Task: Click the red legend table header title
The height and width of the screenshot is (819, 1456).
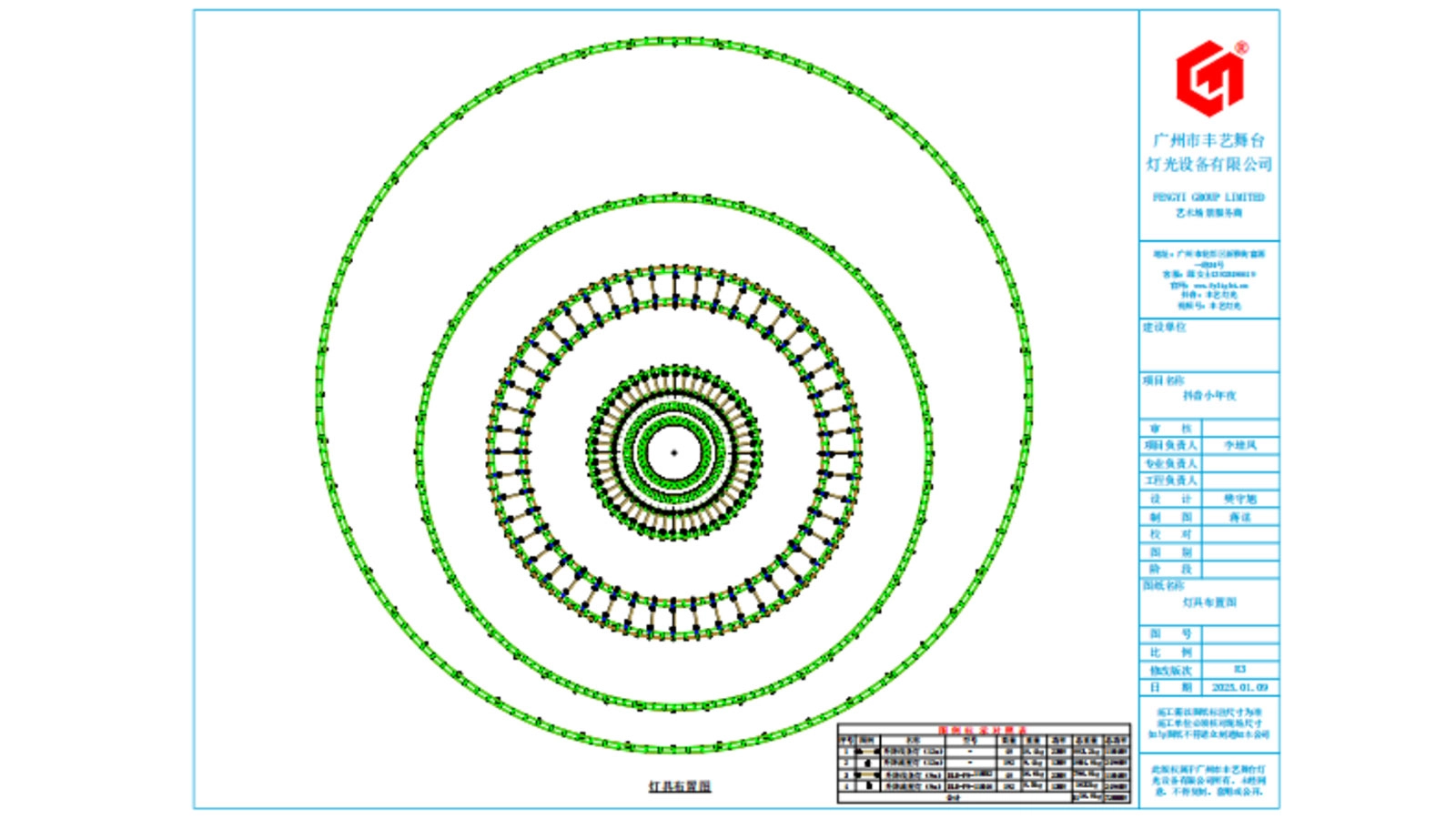Action: pyautogui.click(x=982, y=730)
